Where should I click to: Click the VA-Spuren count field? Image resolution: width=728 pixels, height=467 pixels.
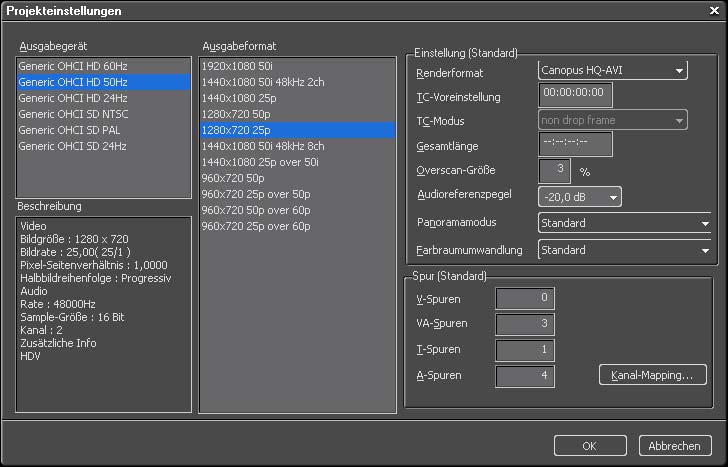pos(525,324)
